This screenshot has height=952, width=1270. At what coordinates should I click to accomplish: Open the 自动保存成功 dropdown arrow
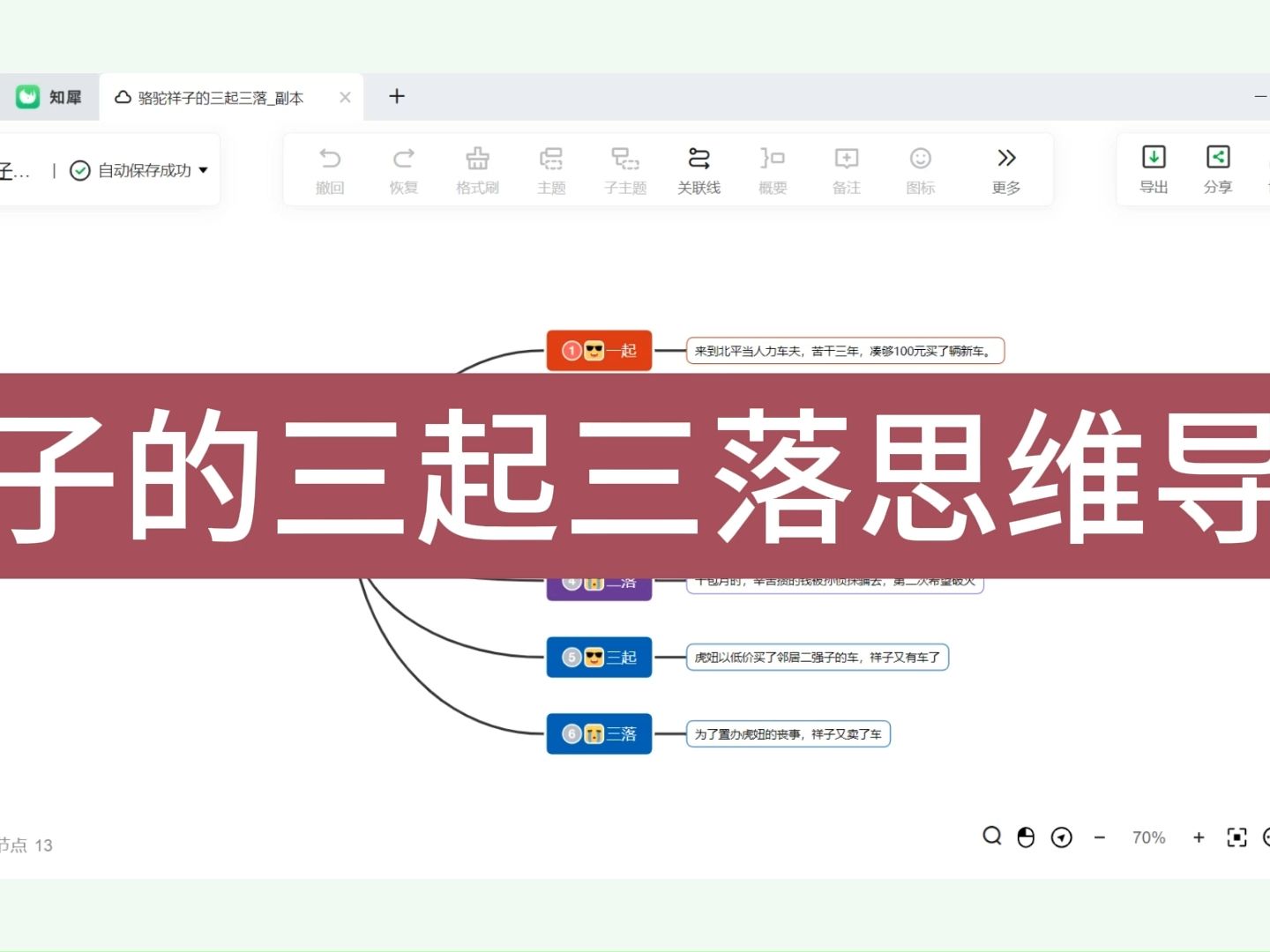point(204,170)
